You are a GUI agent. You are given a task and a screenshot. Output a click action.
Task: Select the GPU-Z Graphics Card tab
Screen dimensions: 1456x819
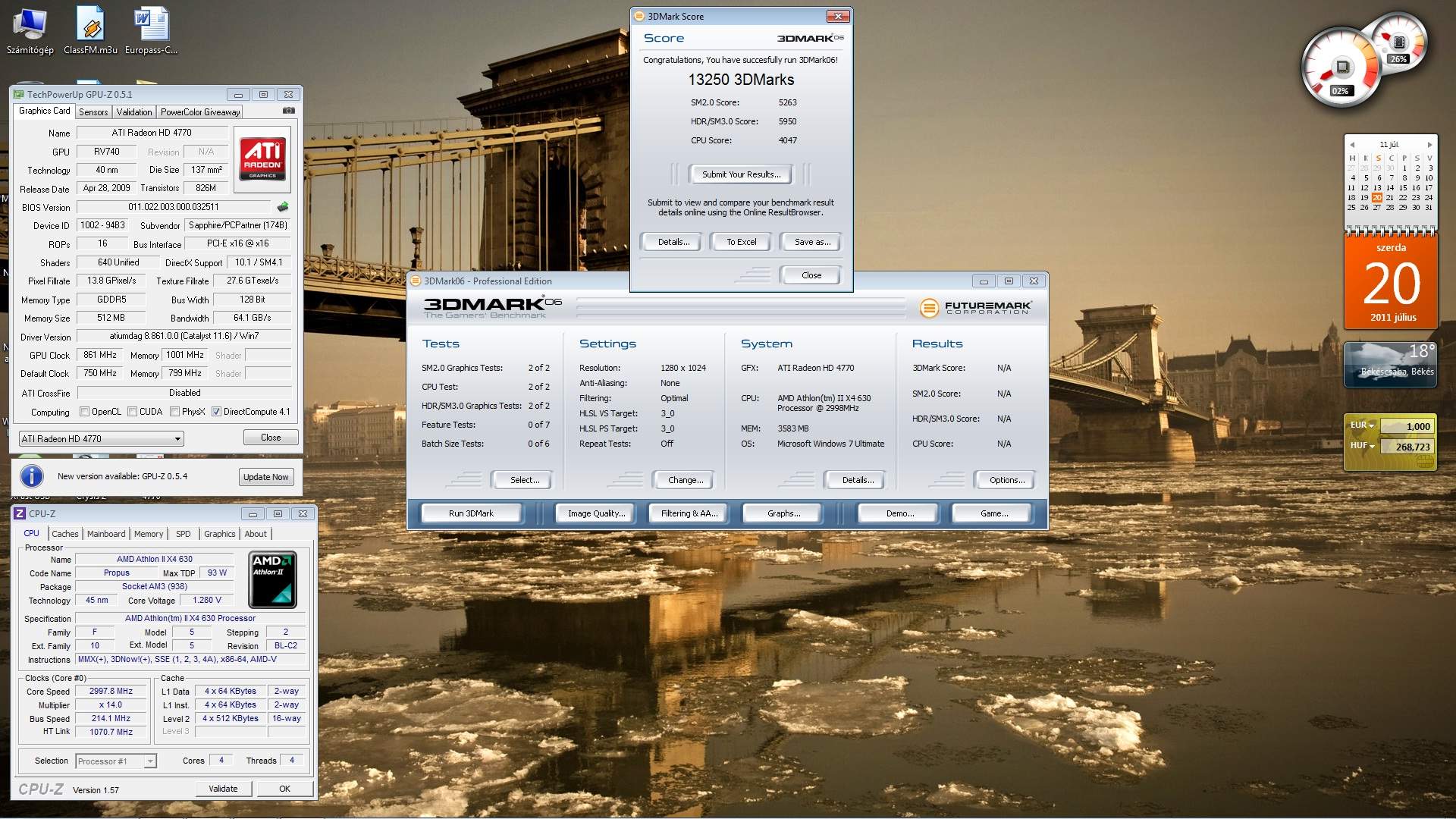tap(45, 111)
